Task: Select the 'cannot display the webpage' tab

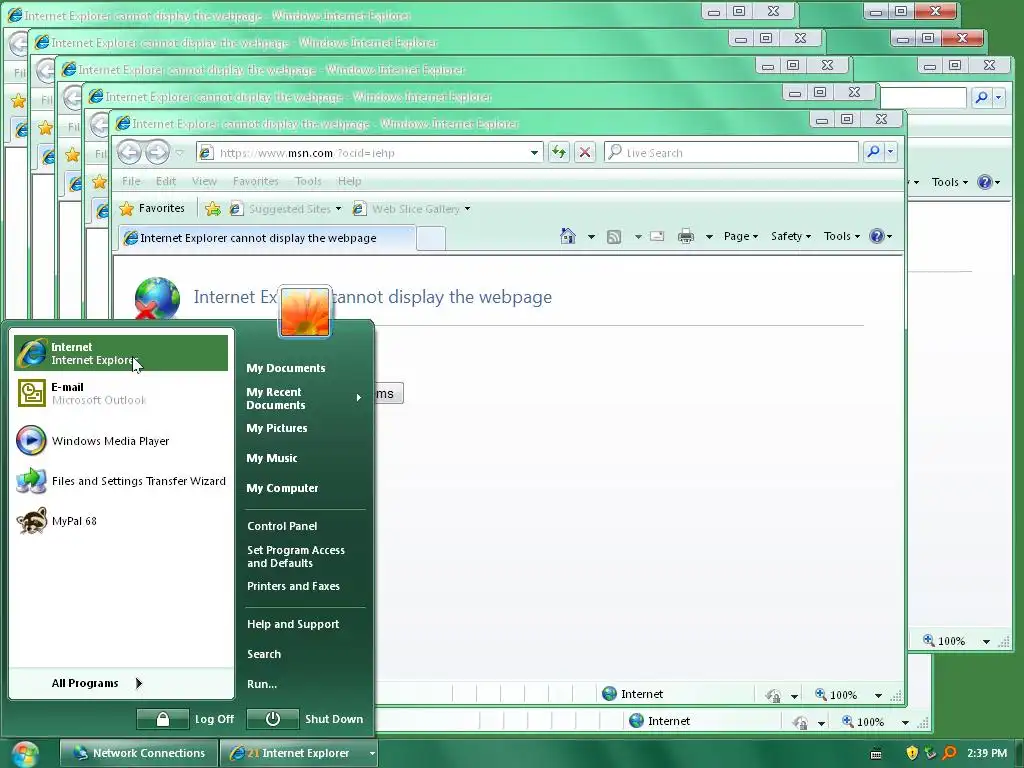Action: [266, 238]
